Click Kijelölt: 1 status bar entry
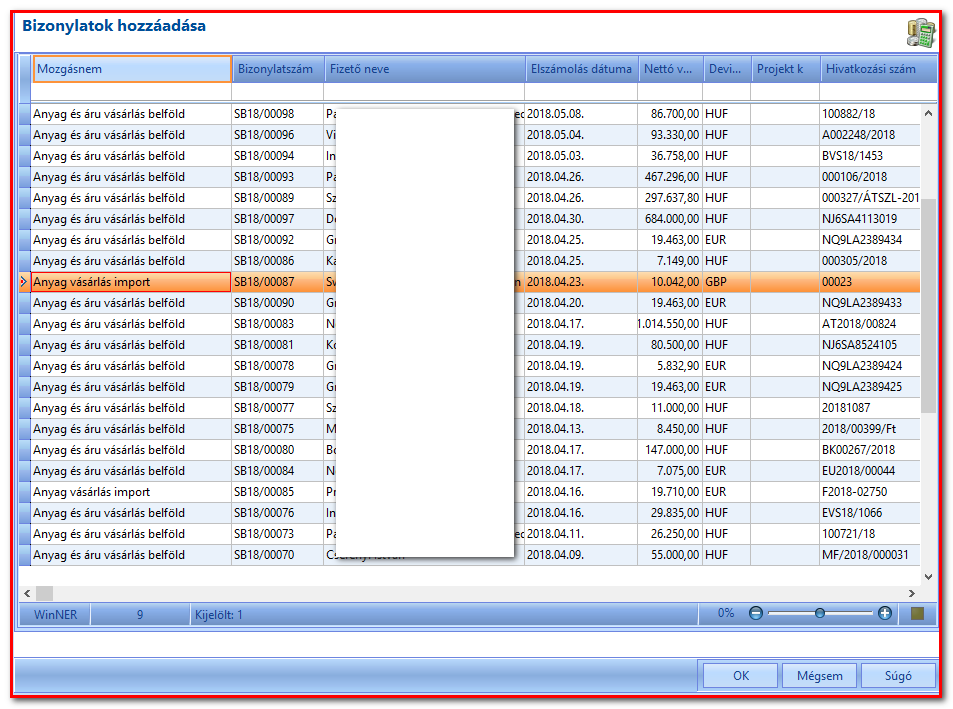 (x=218, y=614)
